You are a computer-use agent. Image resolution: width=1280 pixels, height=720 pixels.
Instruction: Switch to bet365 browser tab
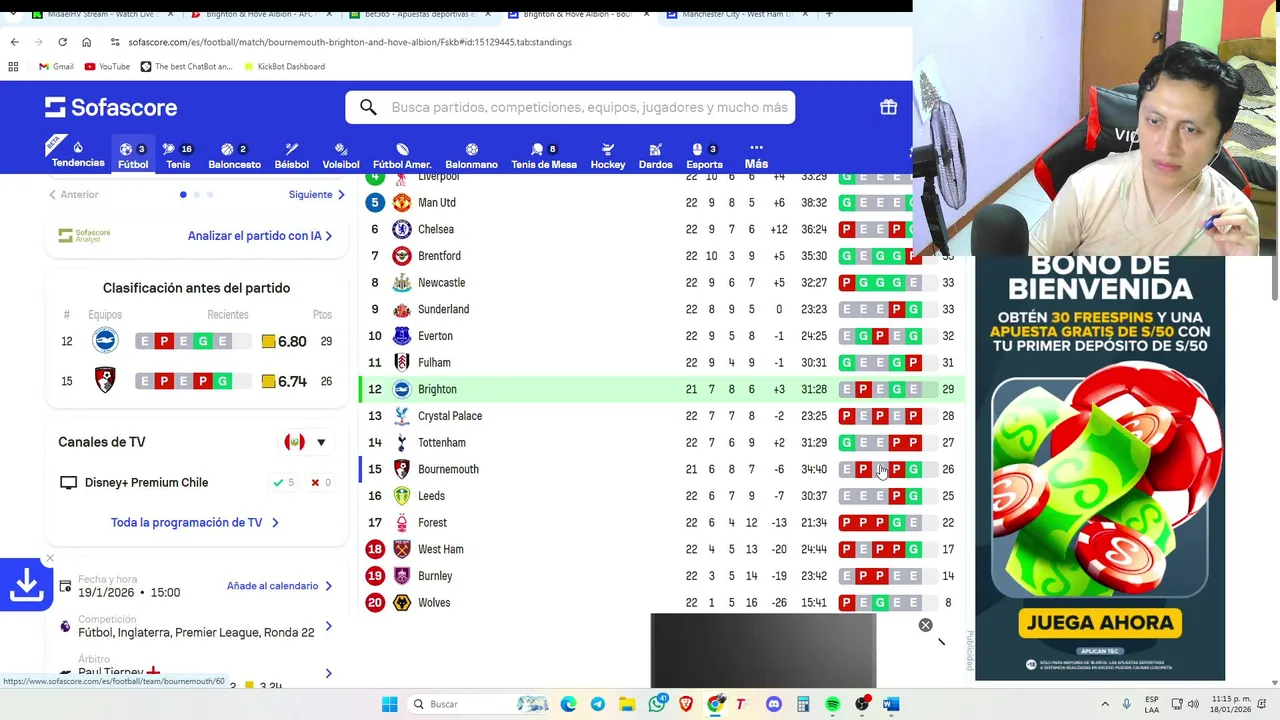418,14
